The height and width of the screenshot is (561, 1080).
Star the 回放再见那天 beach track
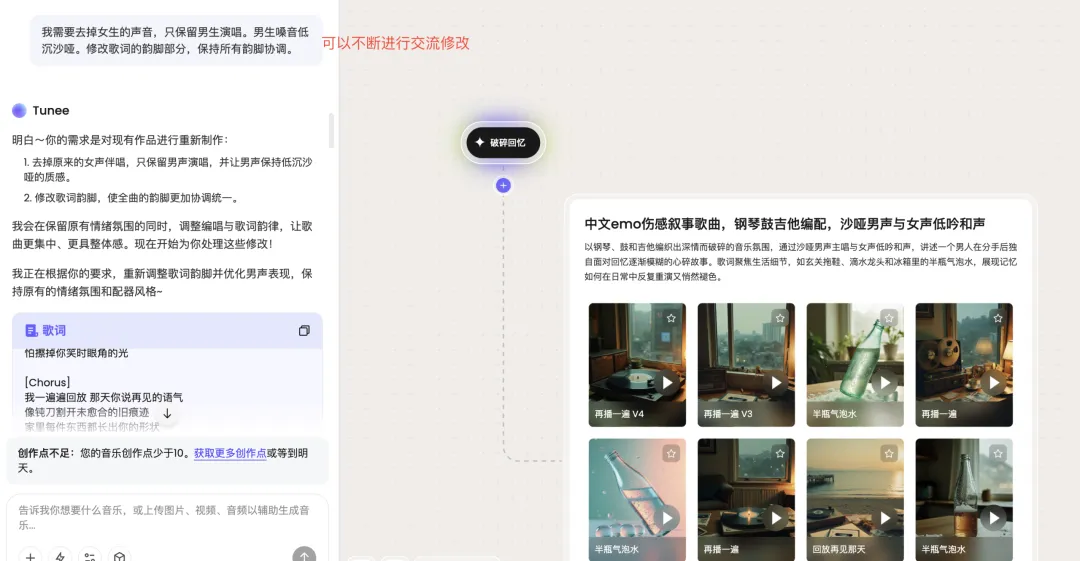(889, 453)
